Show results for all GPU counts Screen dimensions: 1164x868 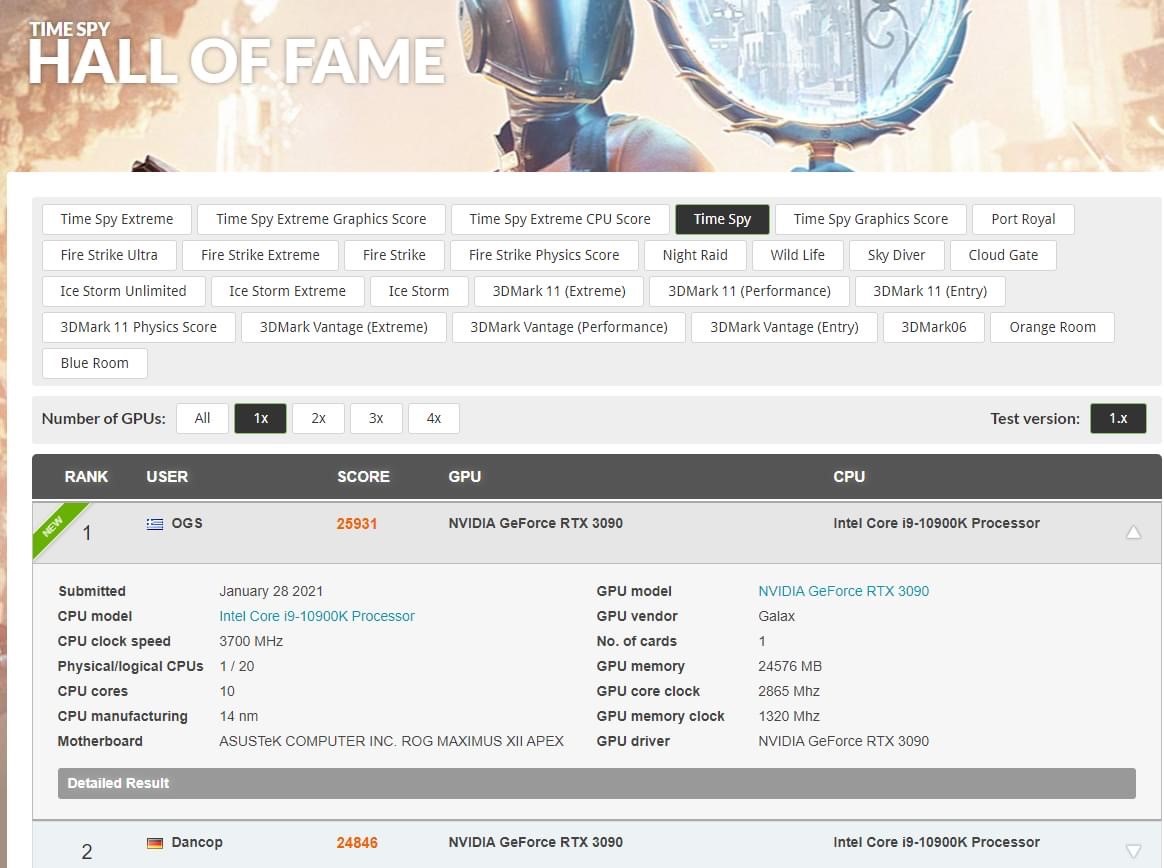202,419
